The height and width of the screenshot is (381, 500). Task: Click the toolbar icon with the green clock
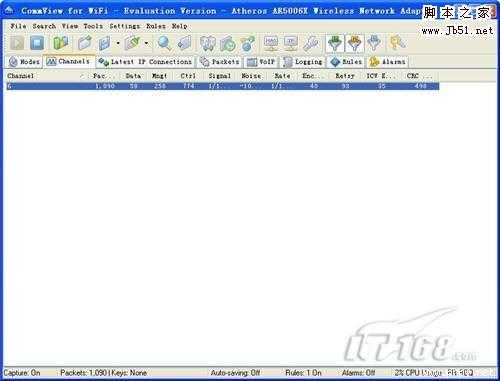tap(228, 43)
